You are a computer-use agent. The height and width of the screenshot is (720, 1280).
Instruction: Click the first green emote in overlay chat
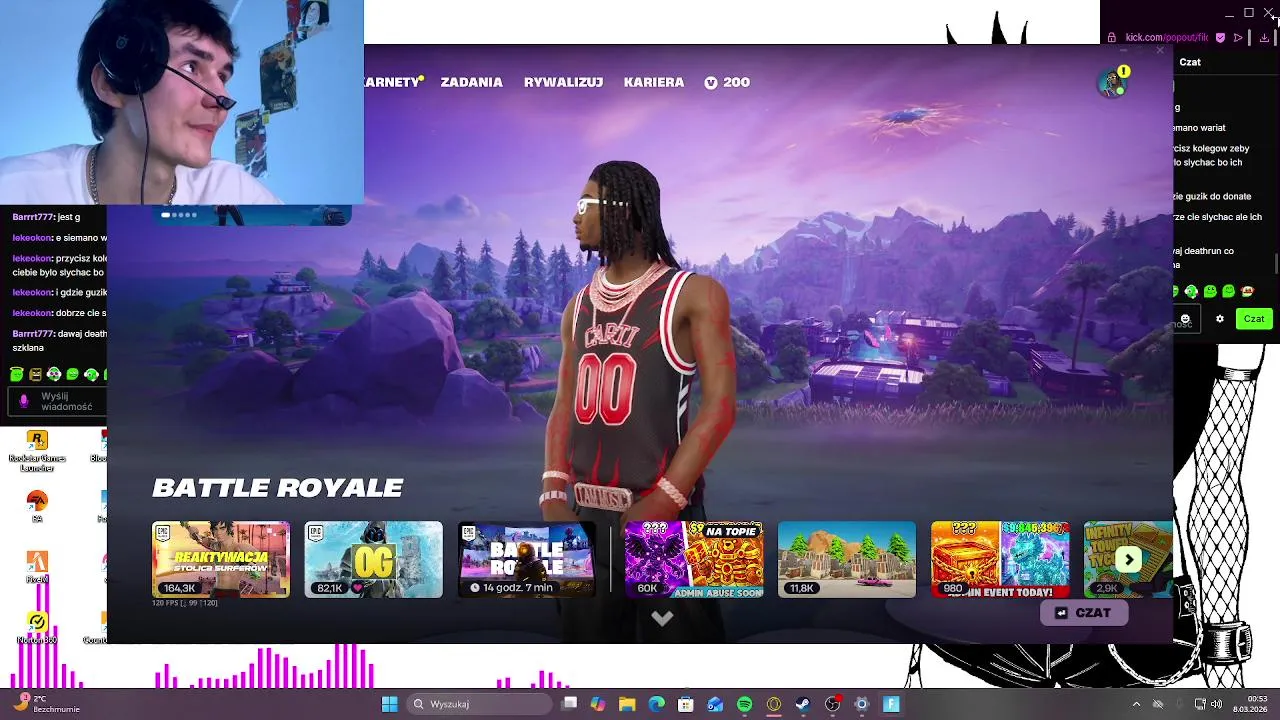[17, 374]
